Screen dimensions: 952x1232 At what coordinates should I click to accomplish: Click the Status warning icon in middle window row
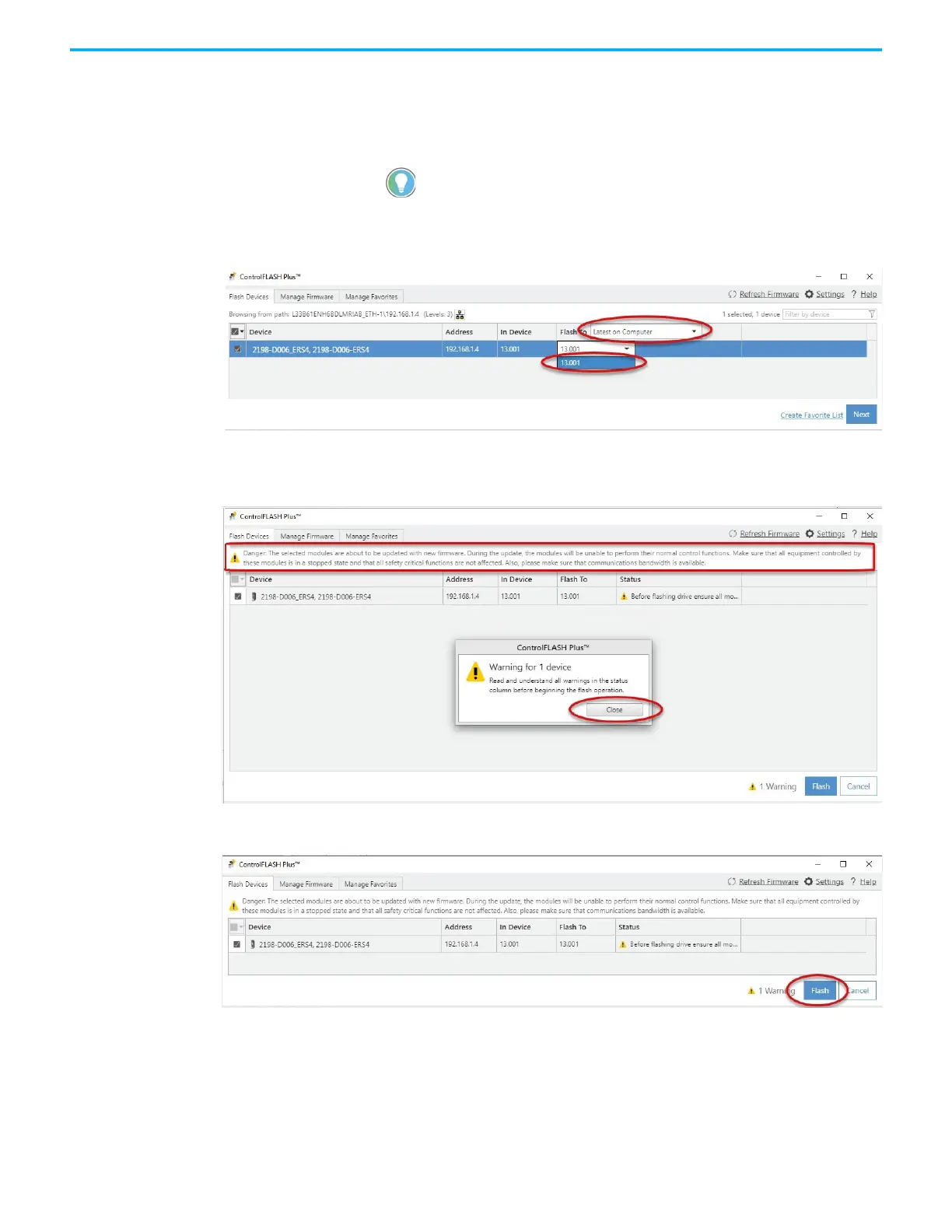(x=623, y=597)
